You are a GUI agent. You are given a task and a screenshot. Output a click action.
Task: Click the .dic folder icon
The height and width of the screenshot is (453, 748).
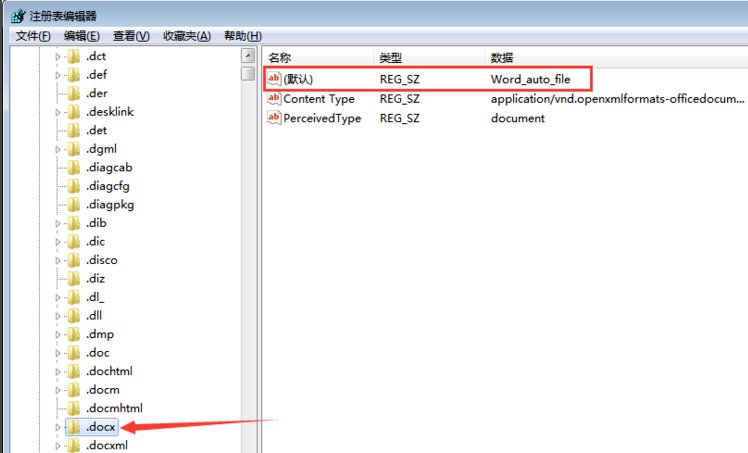[x=73, y=242]
